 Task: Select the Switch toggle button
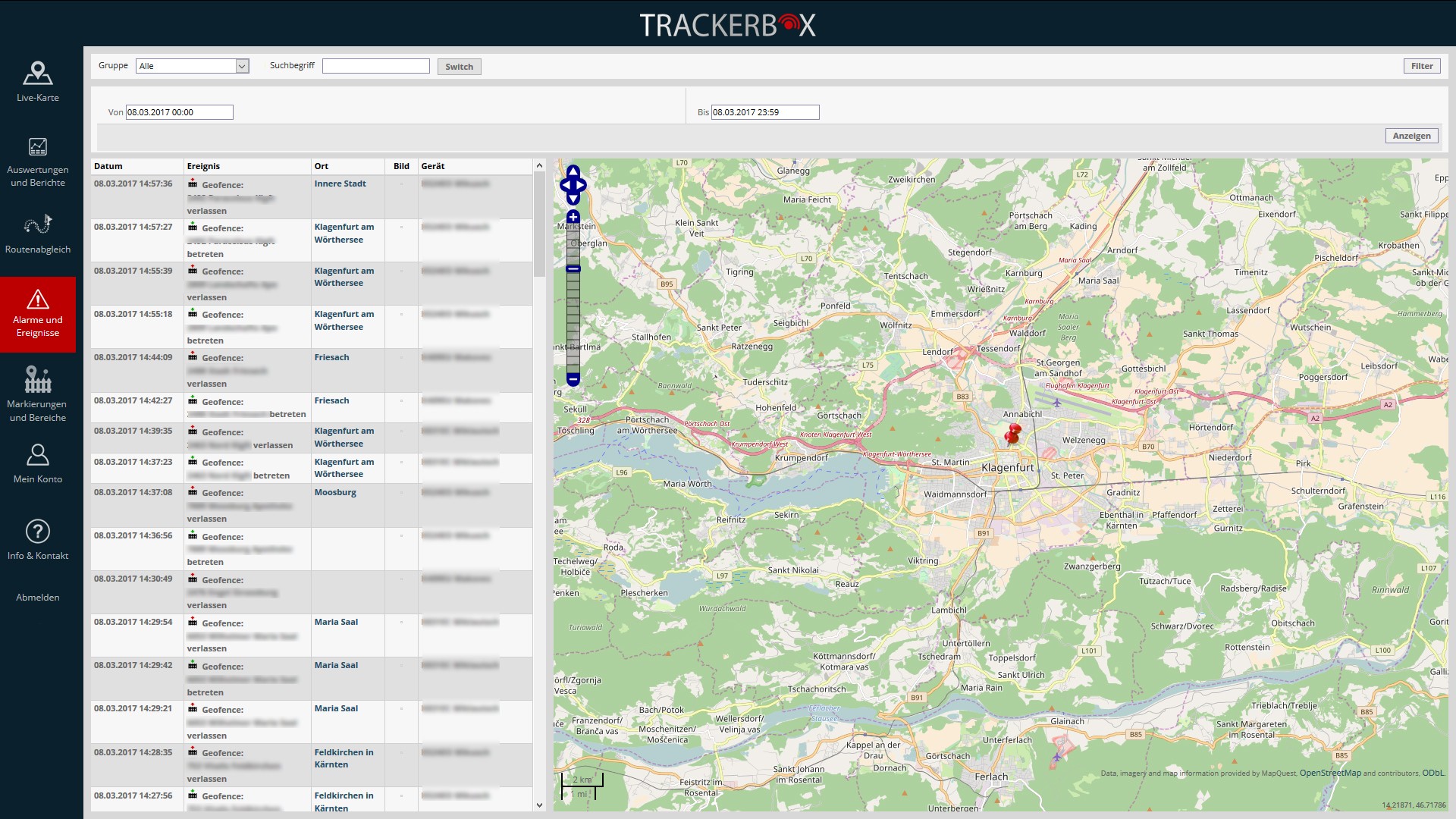(x=459, y=66)
